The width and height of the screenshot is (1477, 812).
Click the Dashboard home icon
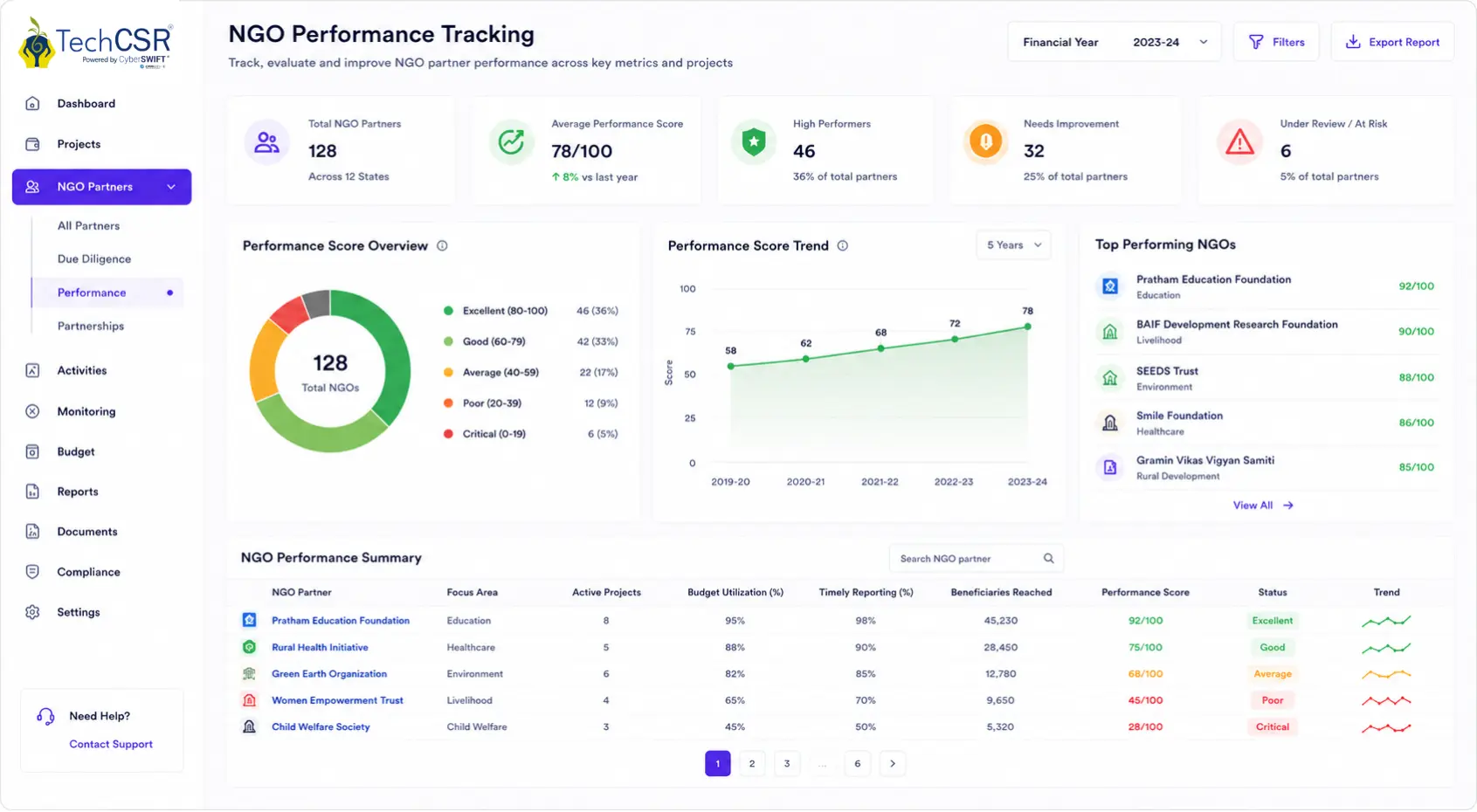[x=32, y=104]
